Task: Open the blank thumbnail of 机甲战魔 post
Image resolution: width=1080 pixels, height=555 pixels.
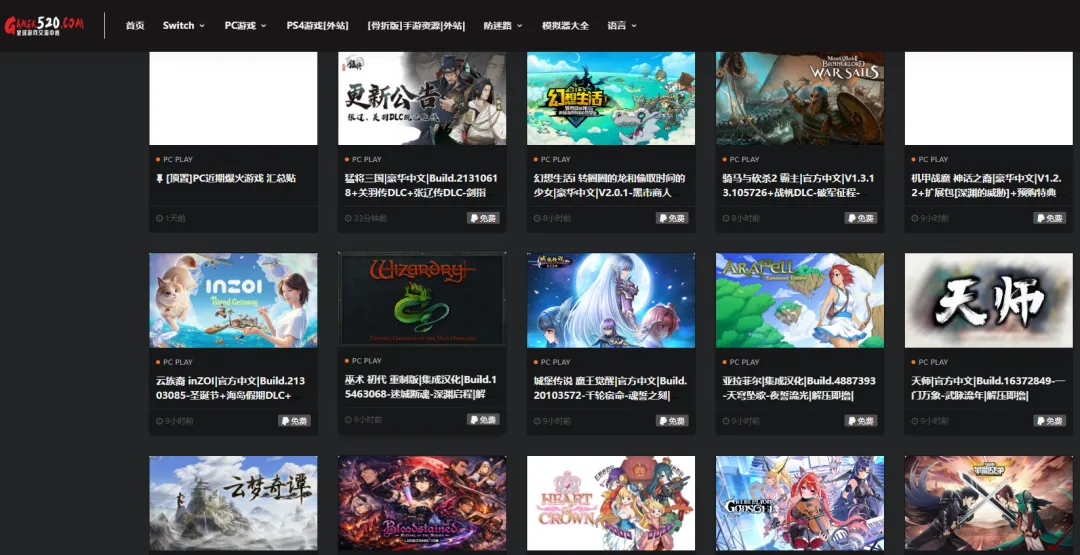Action: (988, 98)
